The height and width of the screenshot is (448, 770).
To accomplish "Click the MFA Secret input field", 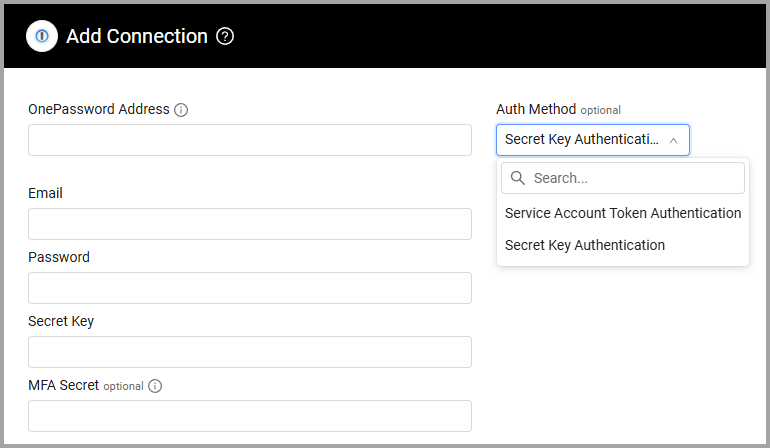I will [x=249, y=416].
